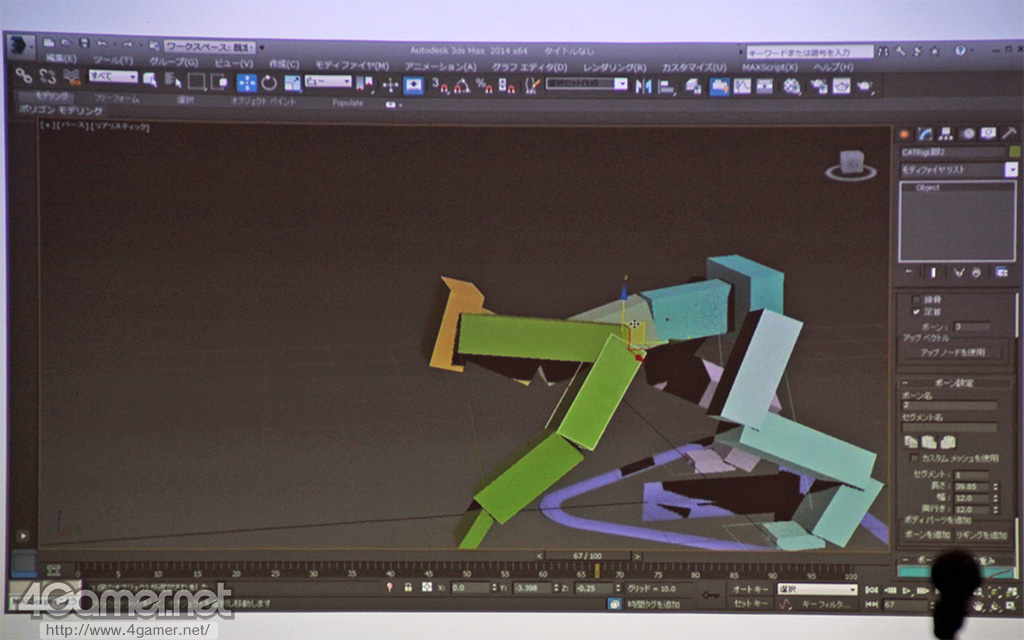Image resolution: width=1024 pixels, height=640 pixels.
Task: Toggle the カスタム メッシュを使用 checkbox
Action: 914,457
